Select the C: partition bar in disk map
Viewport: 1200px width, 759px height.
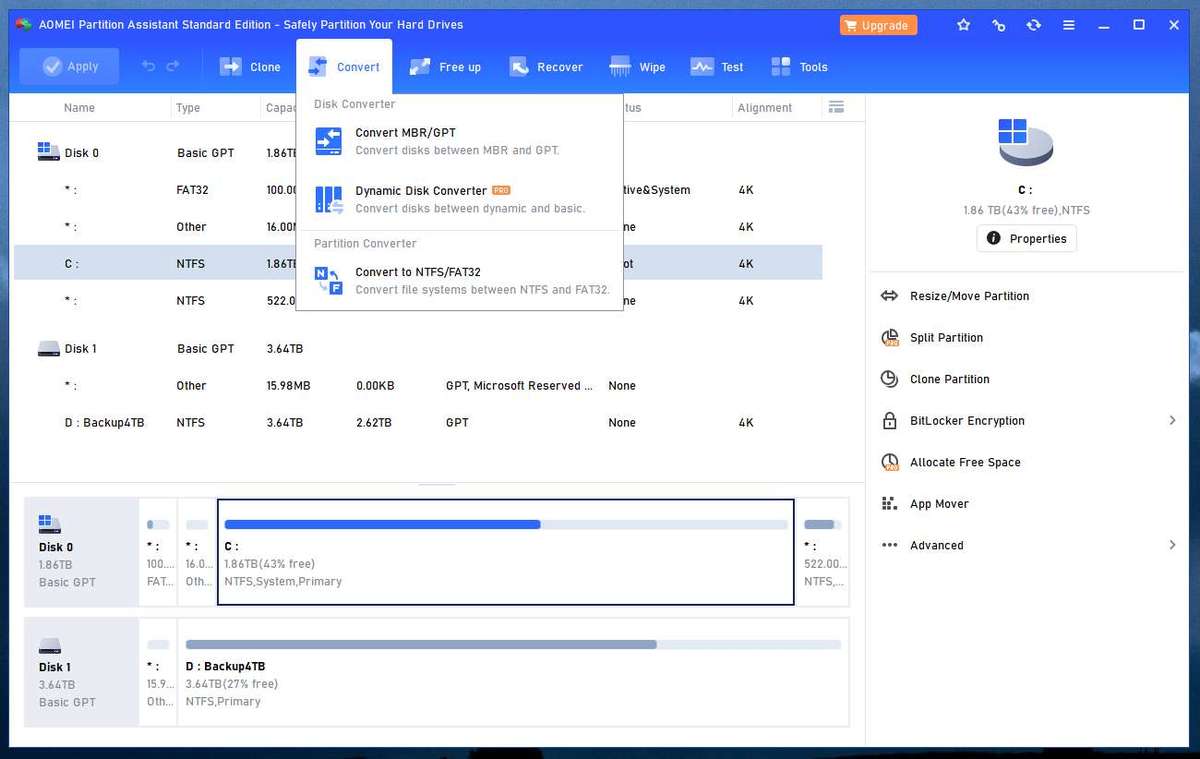coord(506,552)
